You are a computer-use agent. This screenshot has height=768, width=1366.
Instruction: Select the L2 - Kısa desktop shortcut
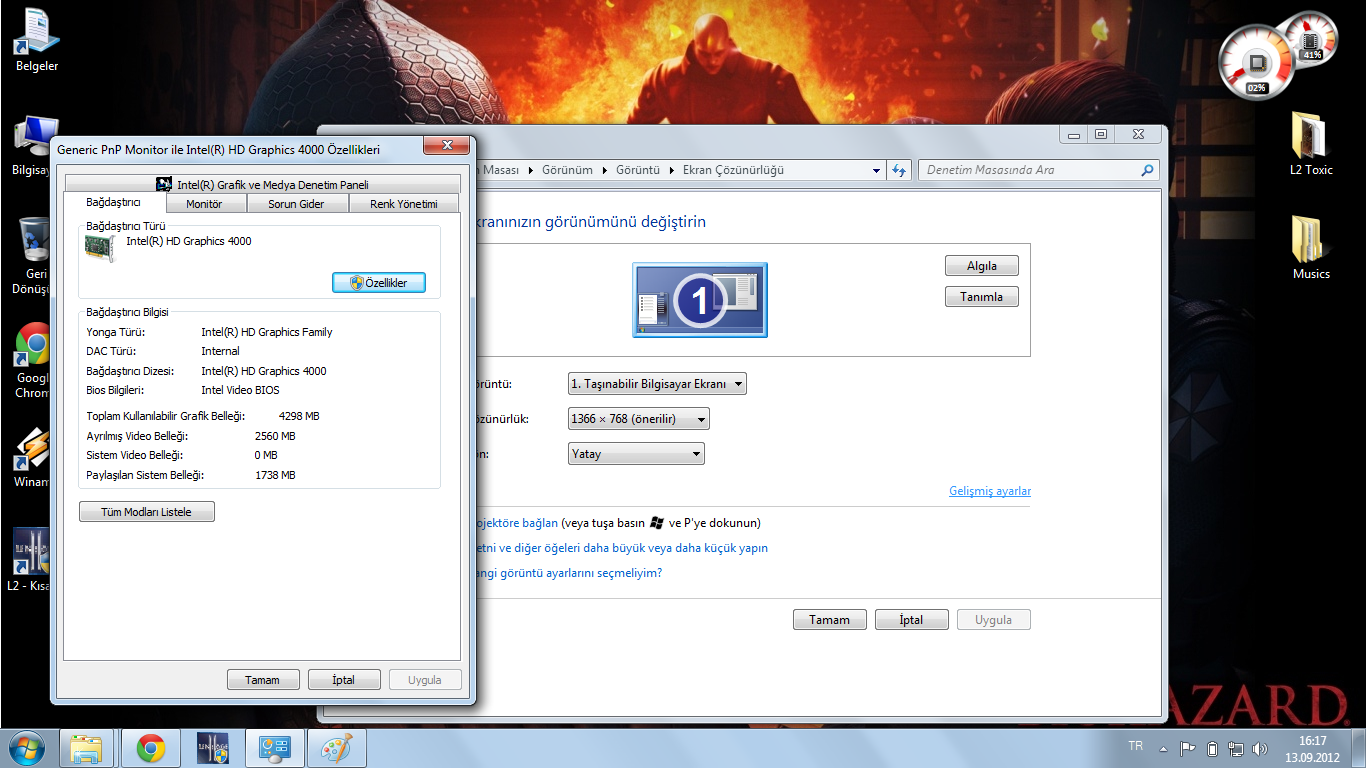click(31, 560)
